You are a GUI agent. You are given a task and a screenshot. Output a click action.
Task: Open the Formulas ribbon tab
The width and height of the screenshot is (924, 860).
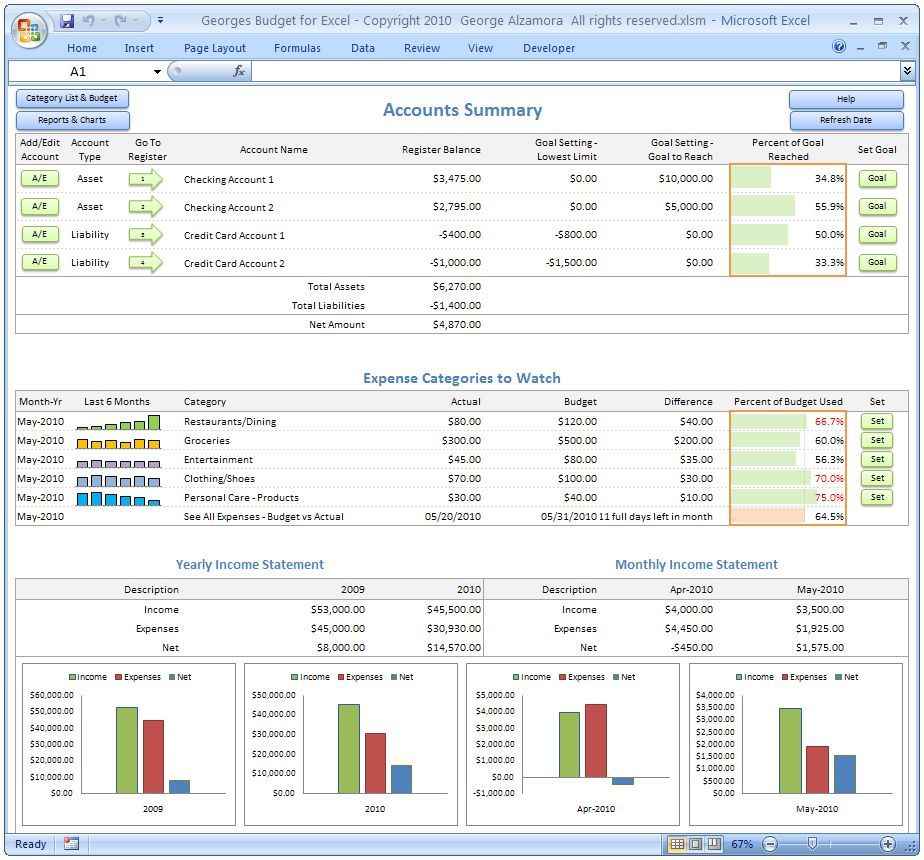pos(297,48)
